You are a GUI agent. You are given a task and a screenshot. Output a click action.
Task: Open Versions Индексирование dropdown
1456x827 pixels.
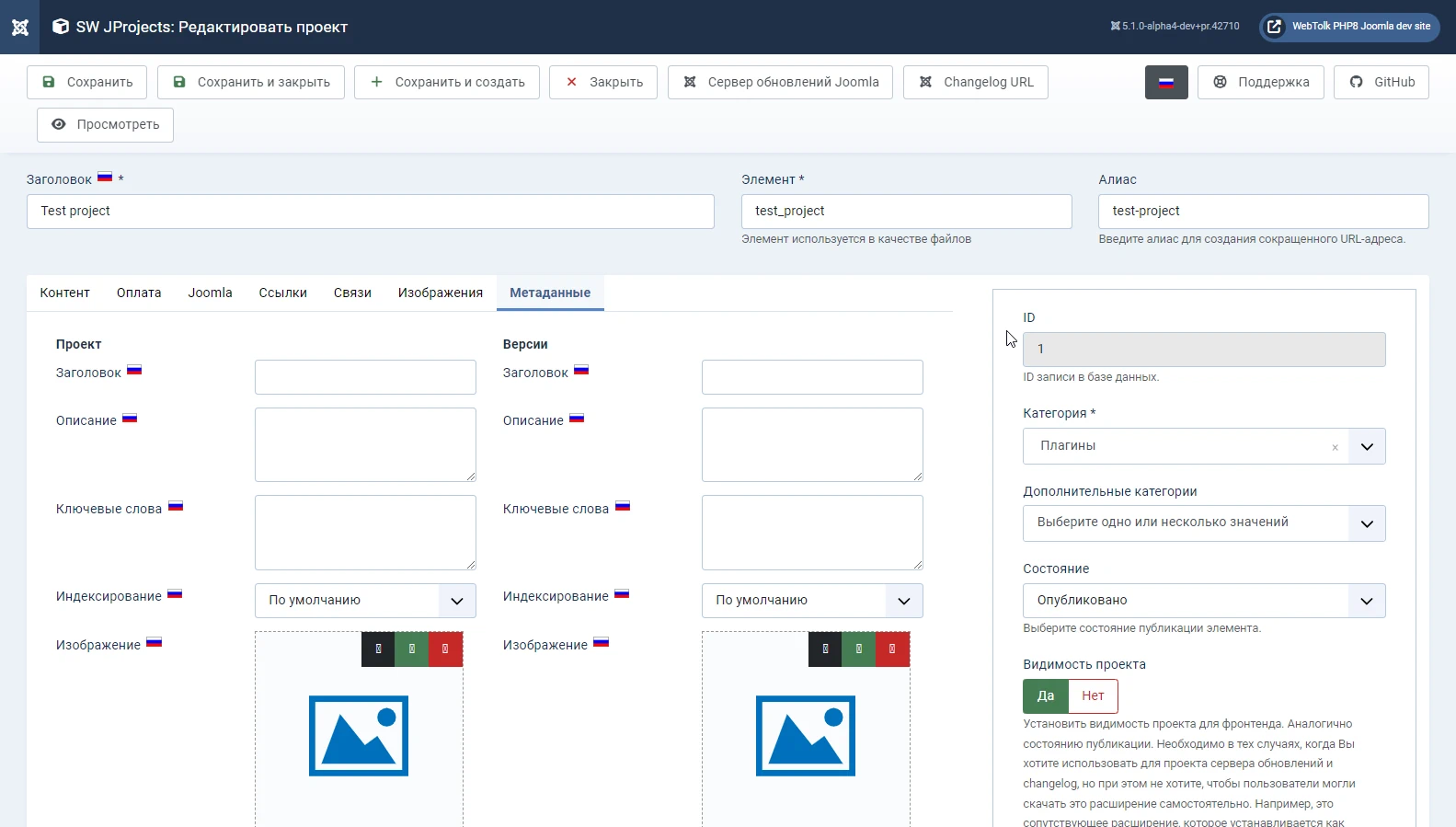point(812,601)
